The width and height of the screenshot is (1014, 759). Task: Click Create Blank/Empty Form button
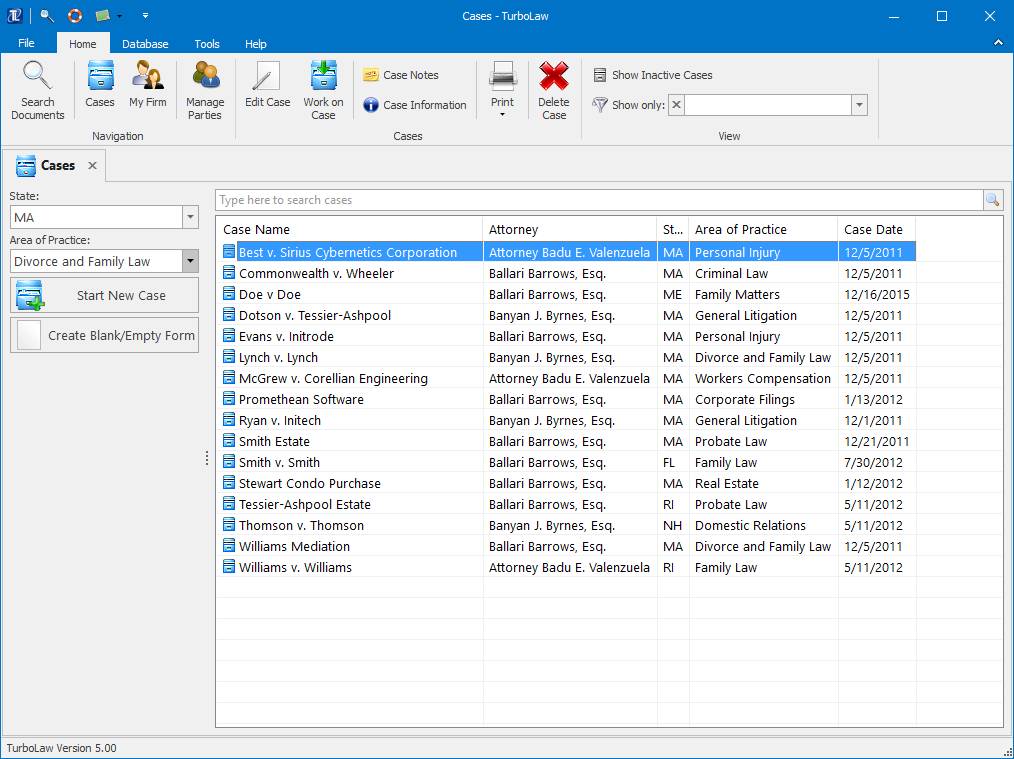pyautogui.click(x=104, y=335)
